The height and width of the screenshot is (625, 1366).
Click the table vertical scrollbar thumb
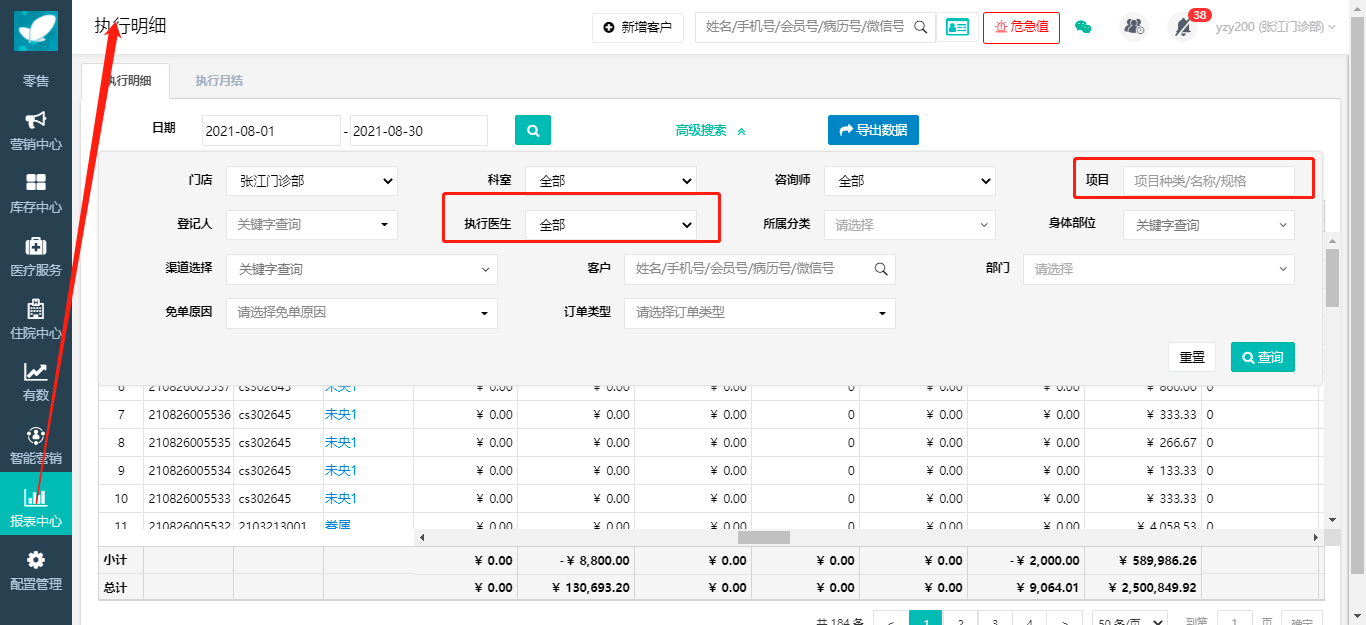(1332, 277)
